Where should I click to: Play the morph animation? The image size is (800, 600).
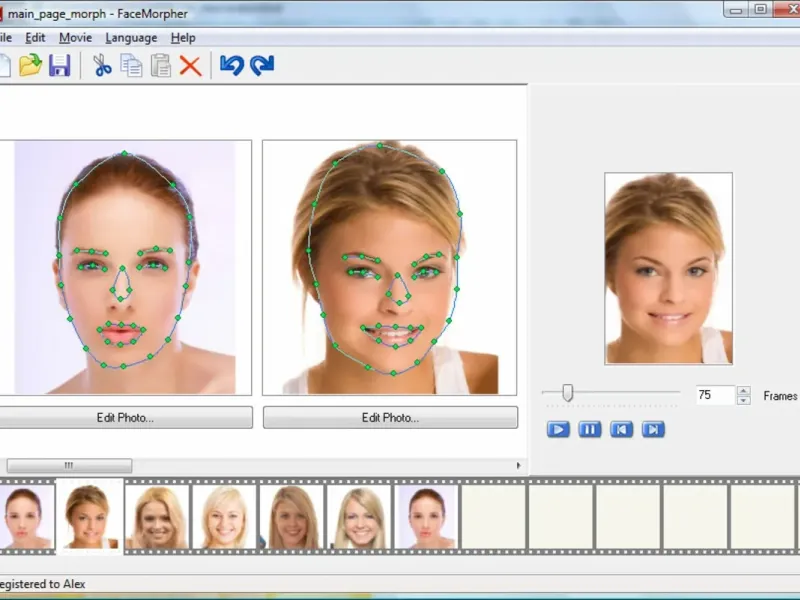(x=558, y=430)
